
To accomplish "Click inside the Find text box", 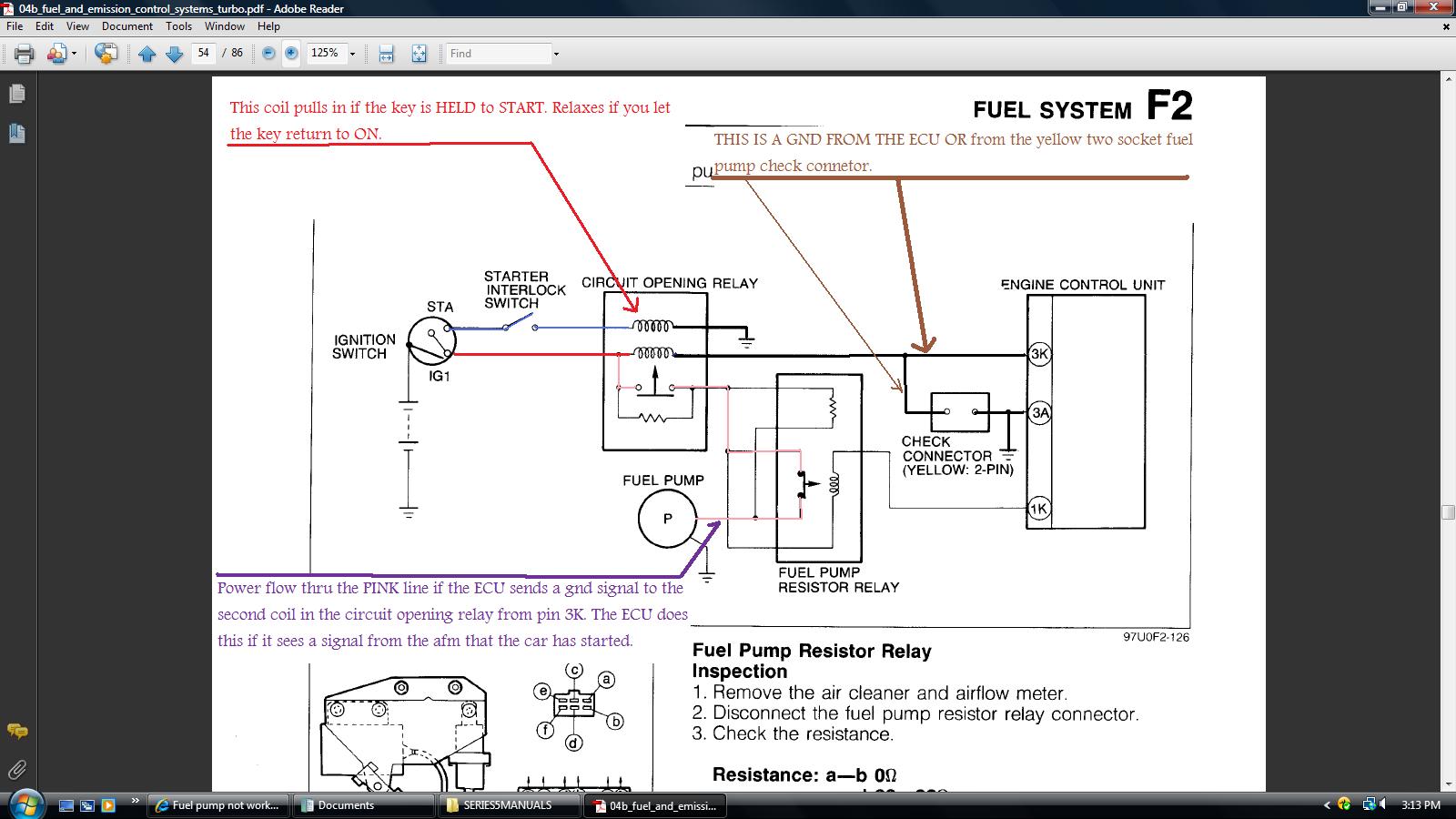I will pos(499,54).
